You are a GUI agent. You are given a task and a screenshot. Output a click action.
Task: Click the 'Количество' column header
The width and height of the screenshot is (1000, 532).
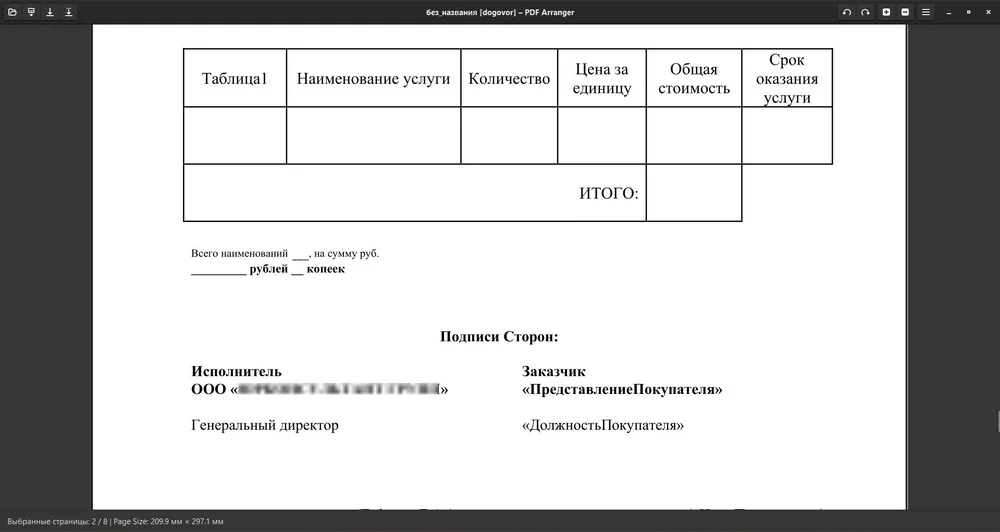[x=509, y=79]
